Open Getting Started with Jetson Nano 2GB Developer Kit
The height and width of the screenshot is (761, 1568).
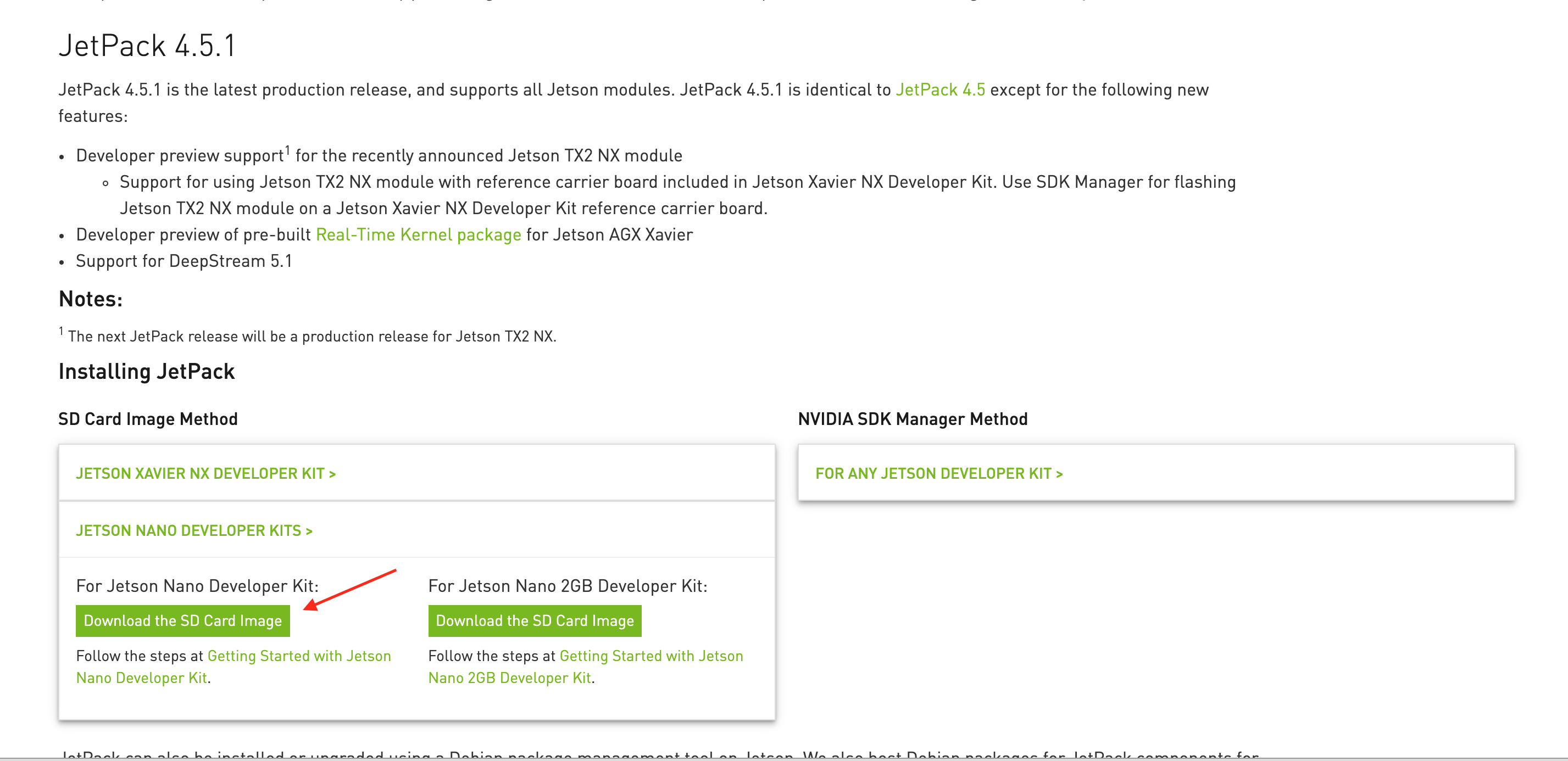[x=650, y=656]
